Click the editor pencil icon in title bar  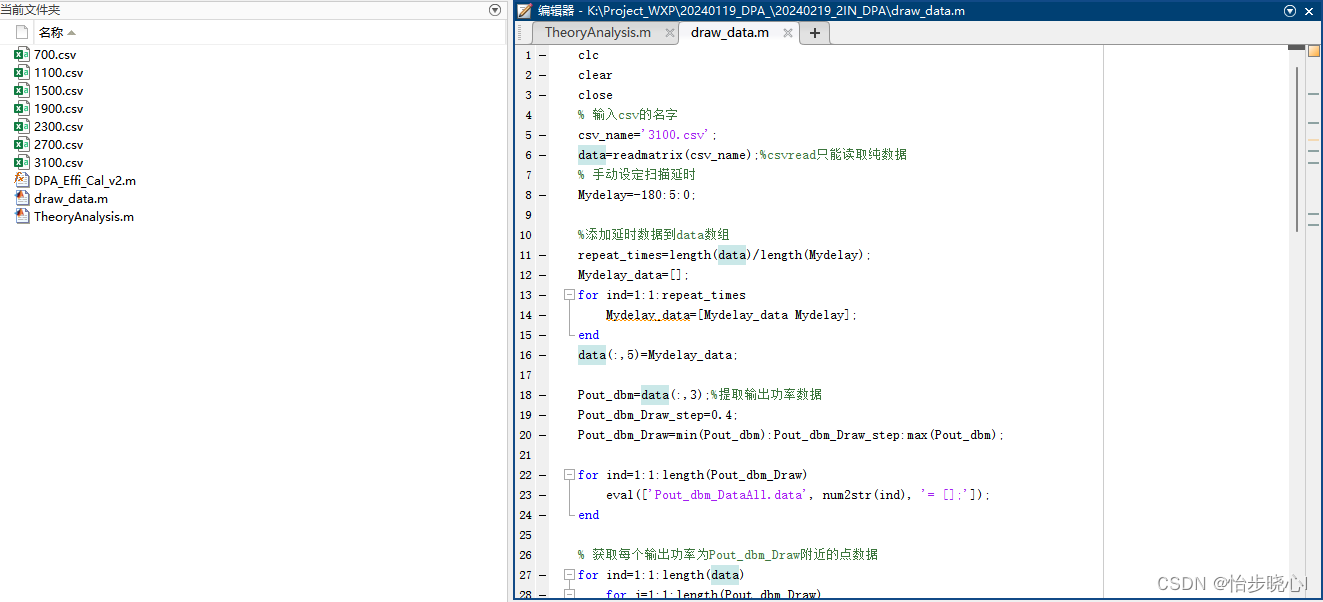point(525,11)
